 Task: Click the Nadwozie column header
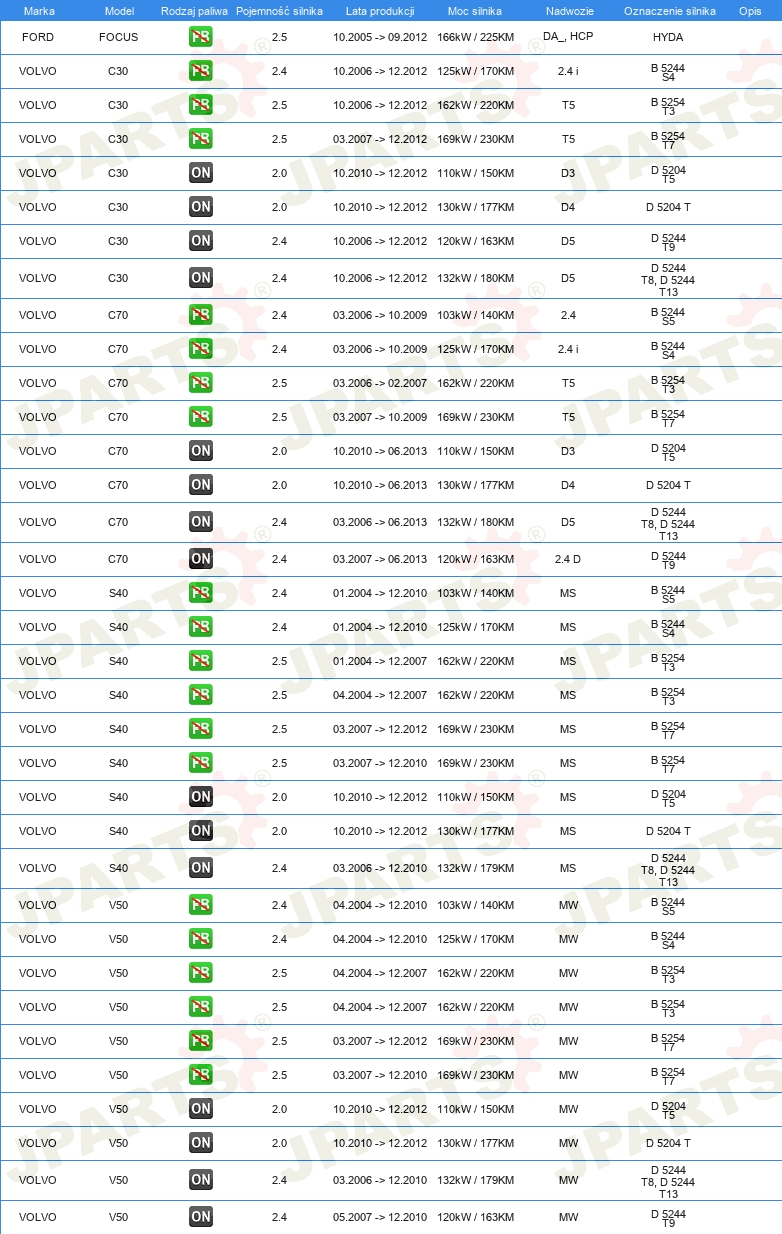pyautogui.click(x=568, y=10)
